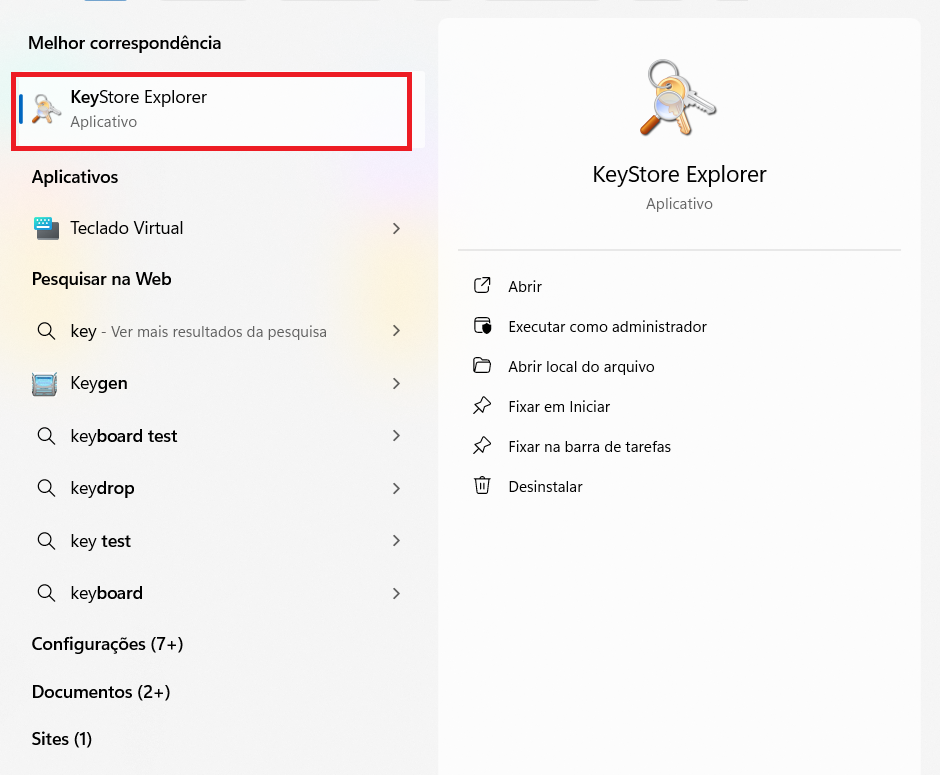Expand the Teclado Virtual chevron arrow

point(396,228)
